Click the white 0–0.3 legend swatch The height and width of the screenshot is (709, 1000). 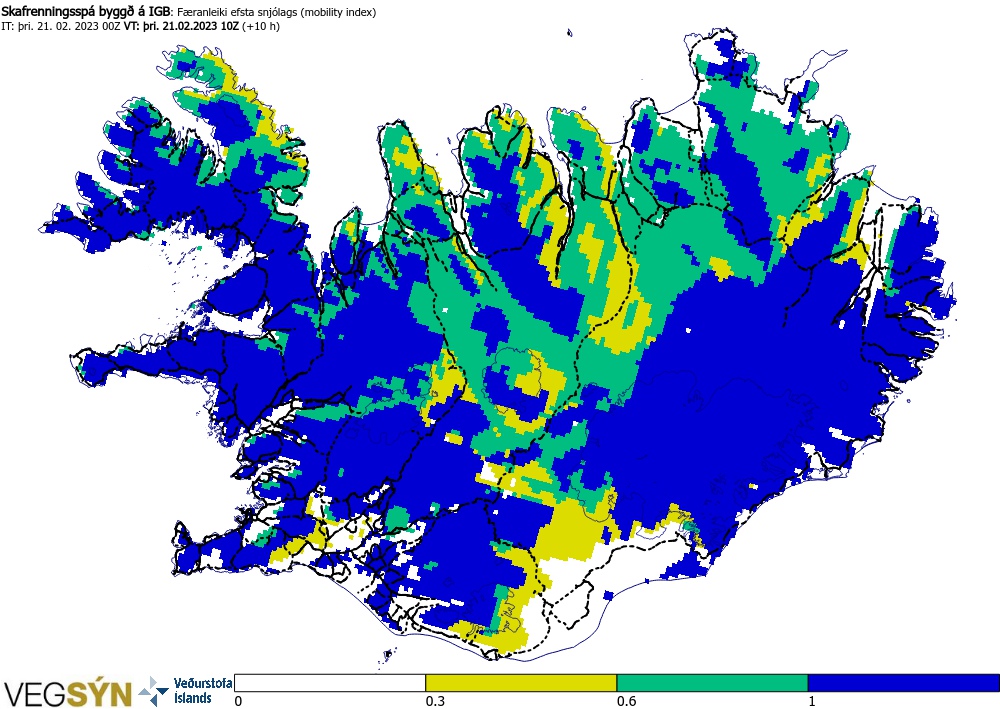[330, 683]
